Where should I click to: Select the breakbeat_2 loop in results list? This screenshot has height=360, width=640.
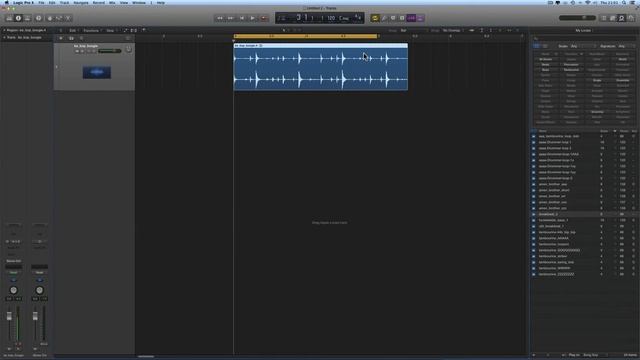584,214
